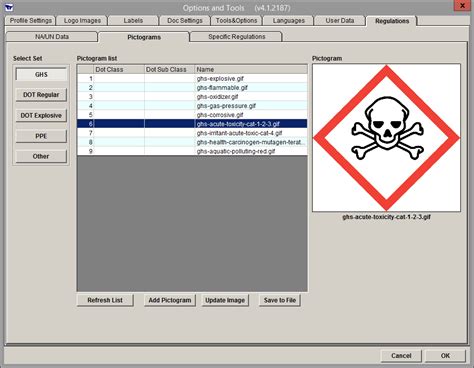Click row number 1 cell
Image resolution: width=474 pixels, height=368 pixels.
point(86,79)
